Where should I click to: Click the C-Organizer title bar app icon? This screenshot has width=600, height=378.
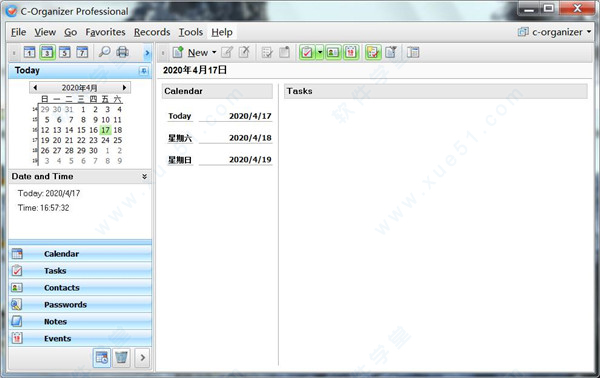[11, 11]
